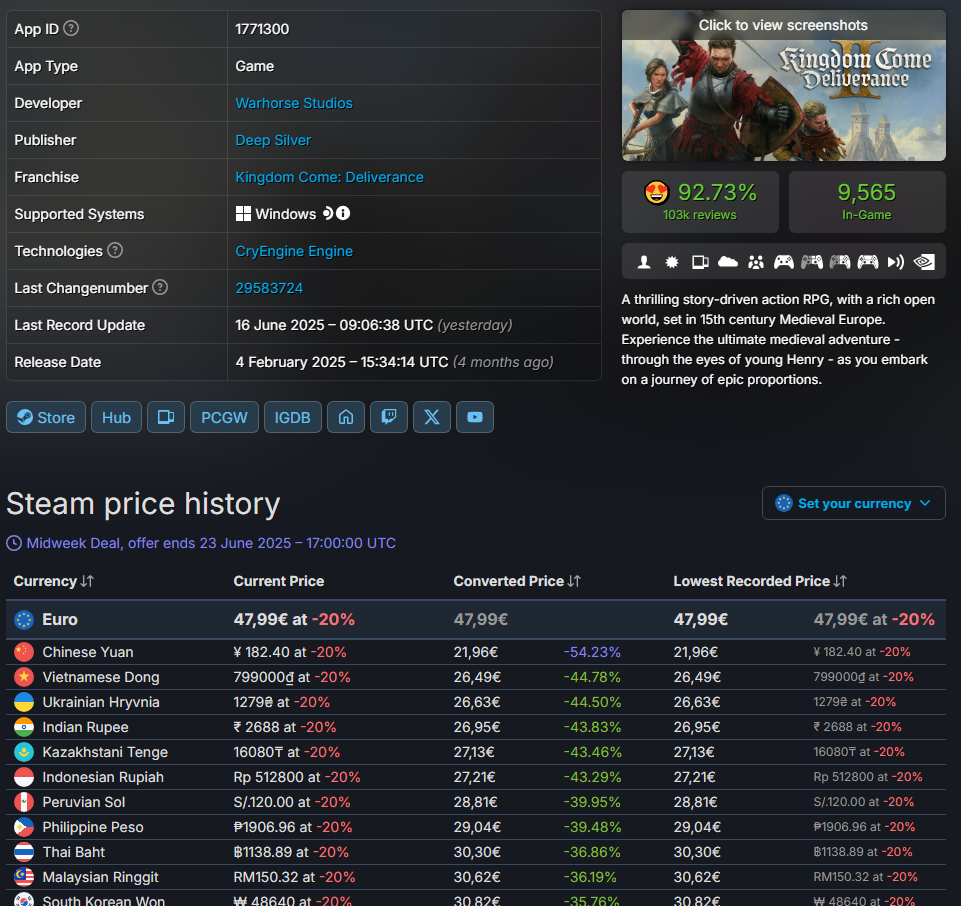961x906 pixels.
Task: Select the Thai Baht currency name
Action: click(74, 852)
